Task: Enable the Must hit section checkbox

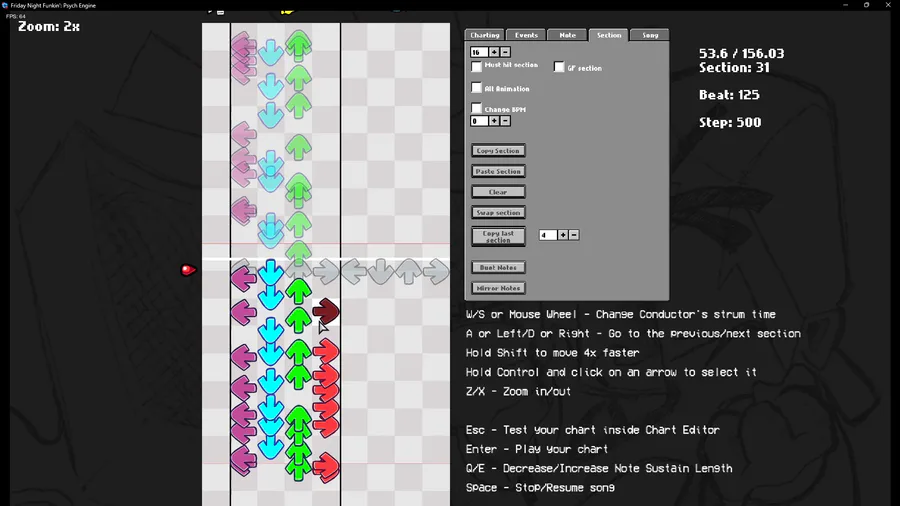Action: pos(476,67)
